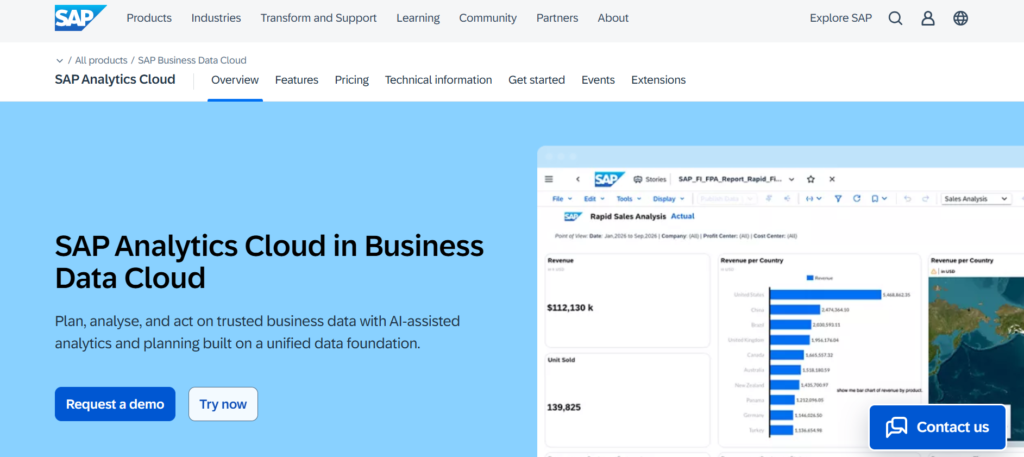Click the SAP Analytics Cloud product title
1024x457 pixels.
[115, 80]
